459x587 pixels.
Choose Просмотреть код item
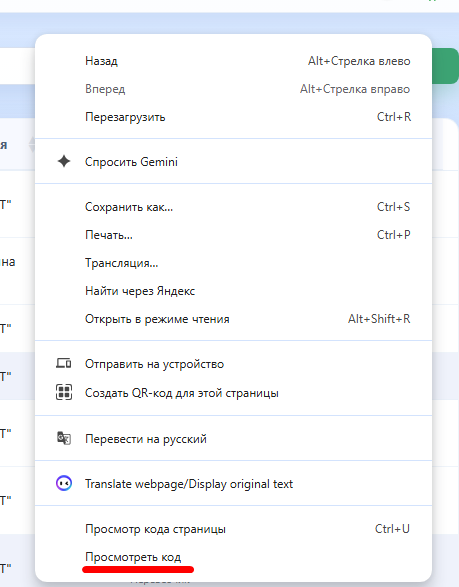coord(233,557)
